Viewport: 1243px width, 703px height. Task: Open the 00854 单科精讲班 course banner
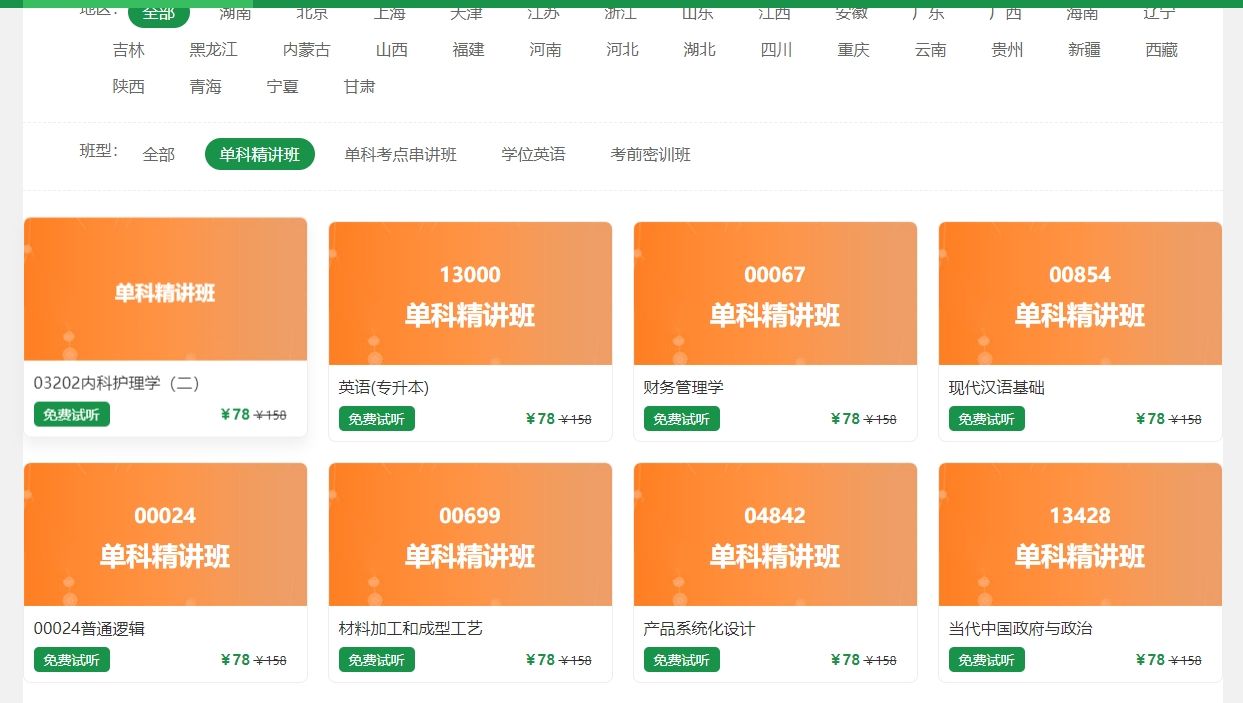pos(1080,294)
